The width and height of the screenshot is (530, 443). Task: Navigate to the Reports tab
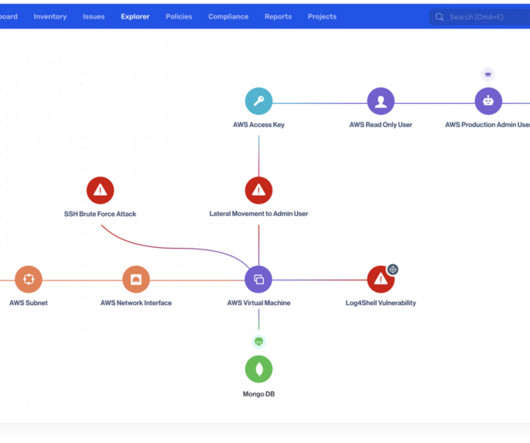pos(278,17)
